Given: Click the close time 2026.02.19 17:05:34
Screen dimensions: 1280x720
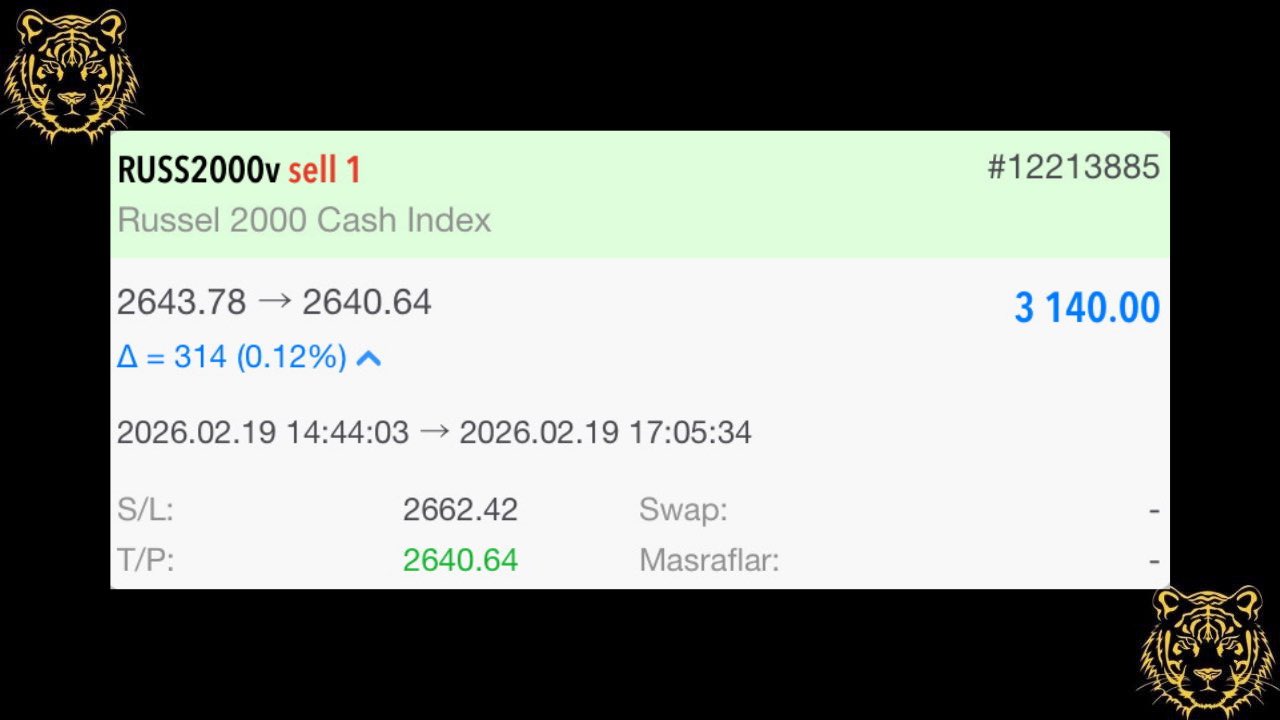Looking at the screenshot, I should (605, 433).
